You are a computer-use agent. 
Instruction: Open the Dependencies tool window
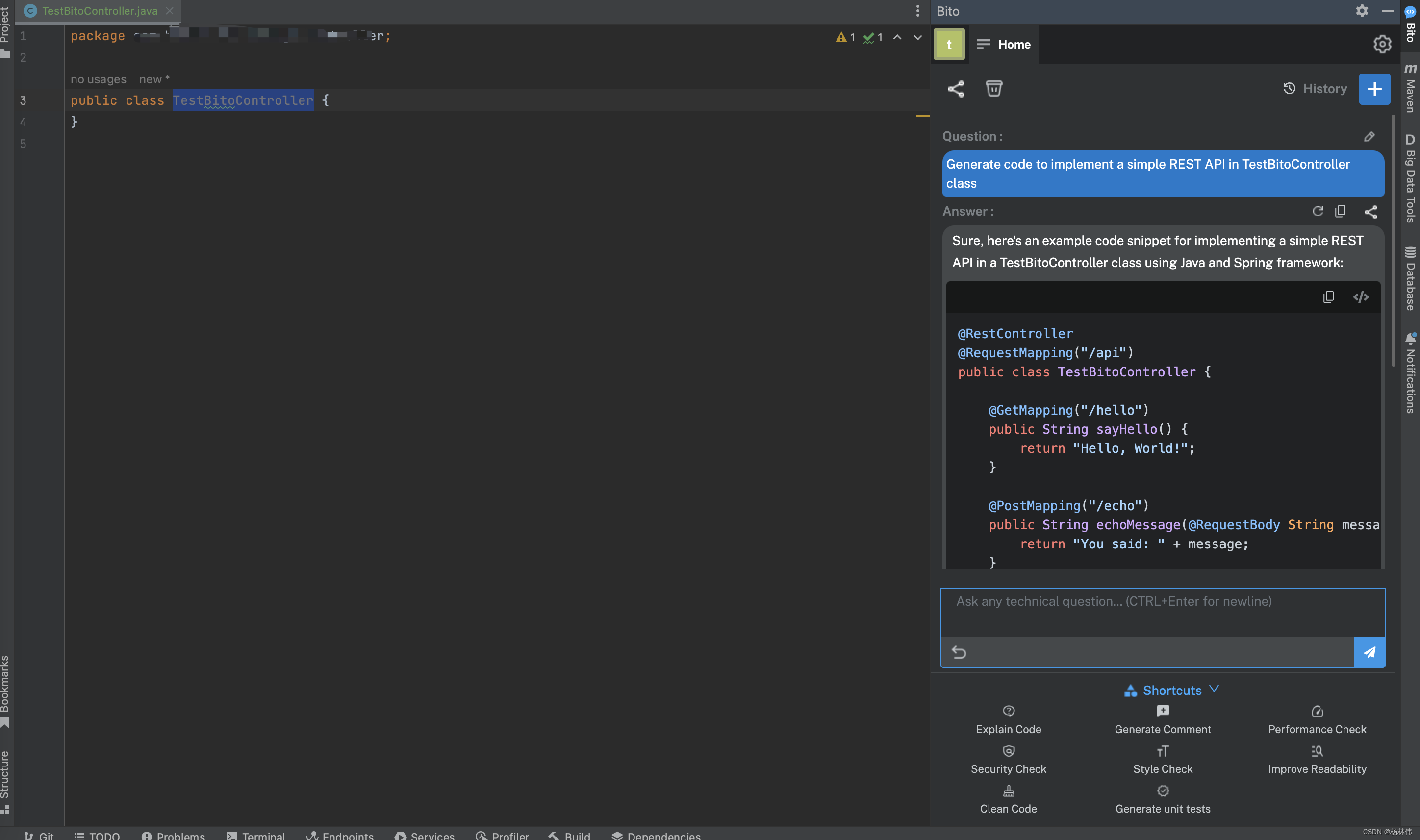tap(656, 836)
